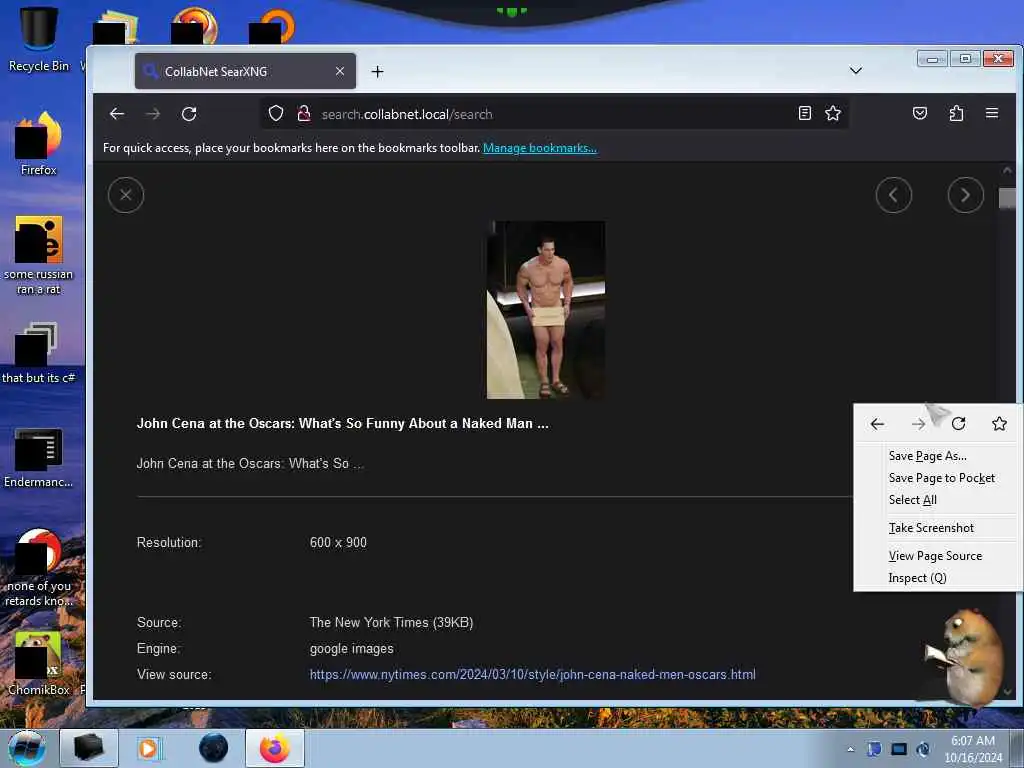Expand the List all tabs chevron
The width and height of the screenshot is (1024, 768).
pyautogui.click(x=856, y=71)
